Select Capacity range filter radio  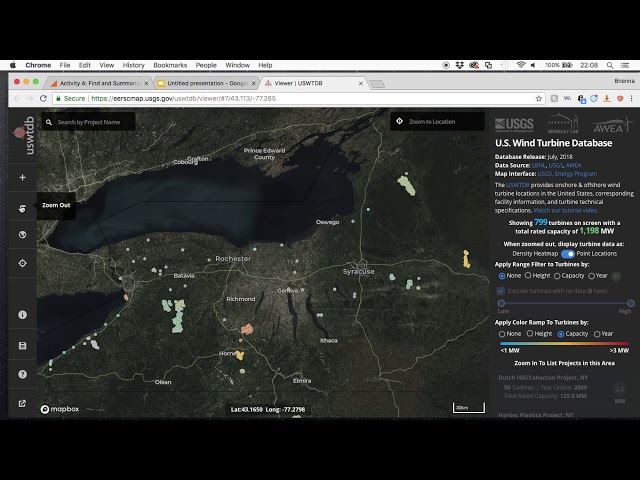coord(557,276)
